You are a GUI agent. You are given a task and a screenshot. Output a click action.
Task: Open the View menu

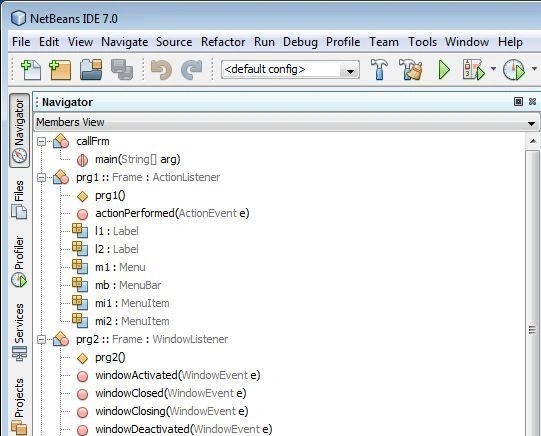(80, 42)
